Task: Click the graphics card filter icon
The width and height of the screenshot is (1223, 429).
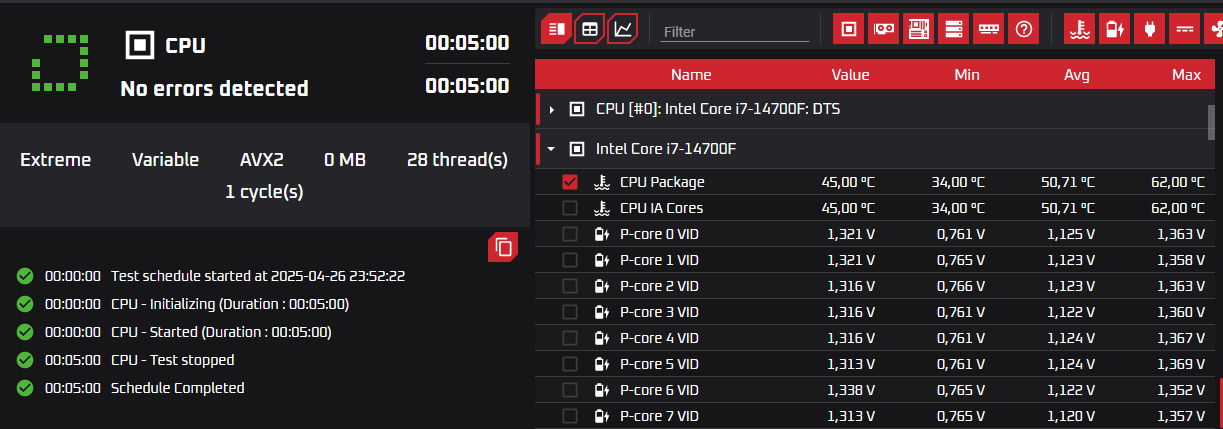Action: click(x=883, y=29)
